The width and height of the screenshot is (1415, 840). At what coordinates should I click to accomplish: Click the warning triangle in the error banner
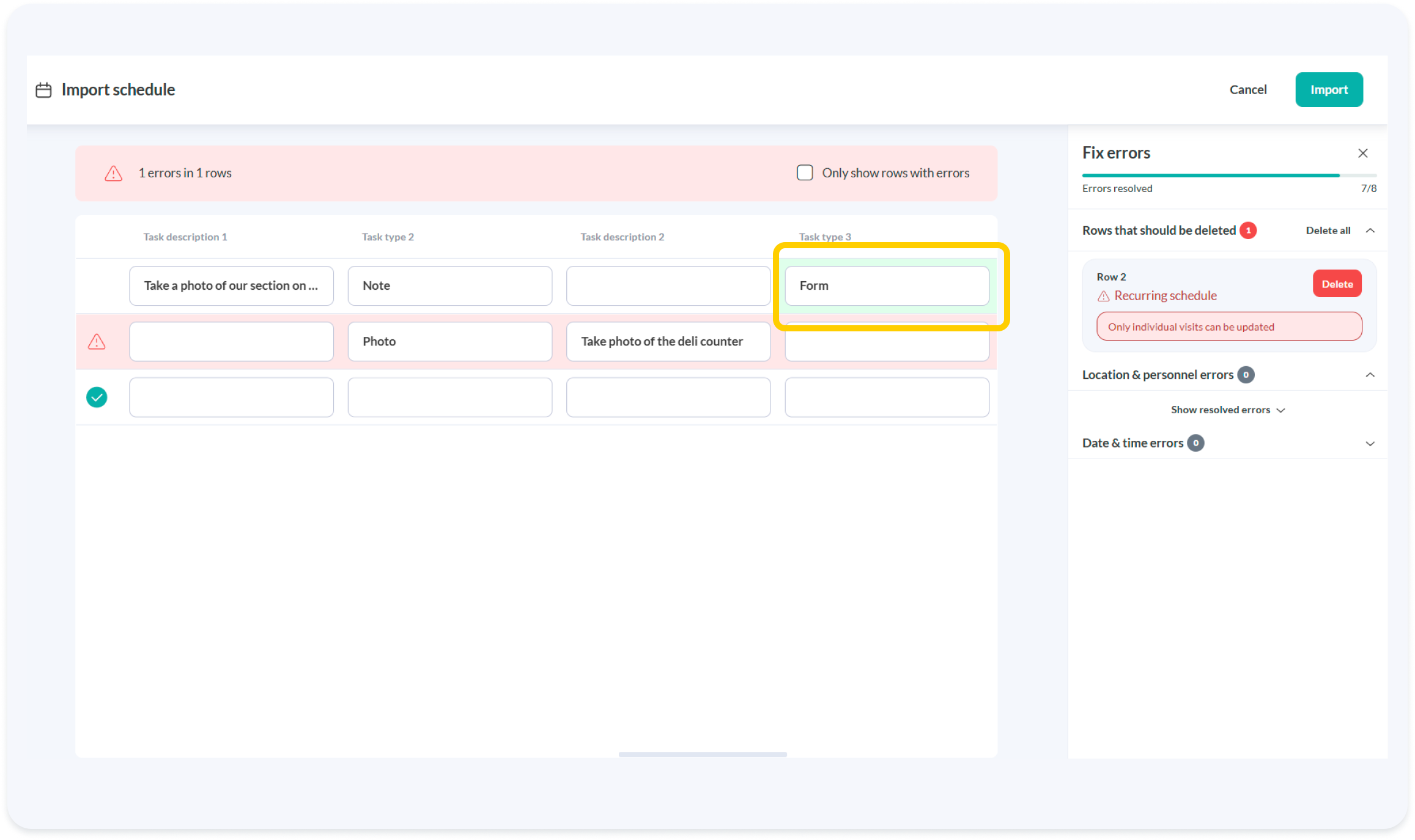[x=113, y=173]
